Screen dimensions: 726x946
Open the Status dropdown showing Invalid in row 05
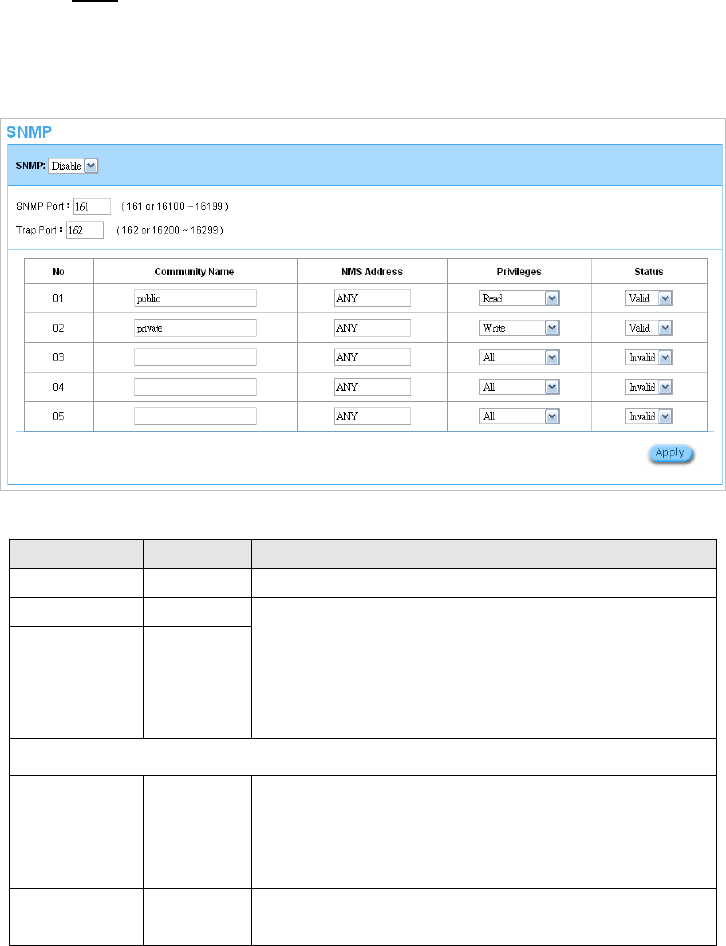click(649, 416)
